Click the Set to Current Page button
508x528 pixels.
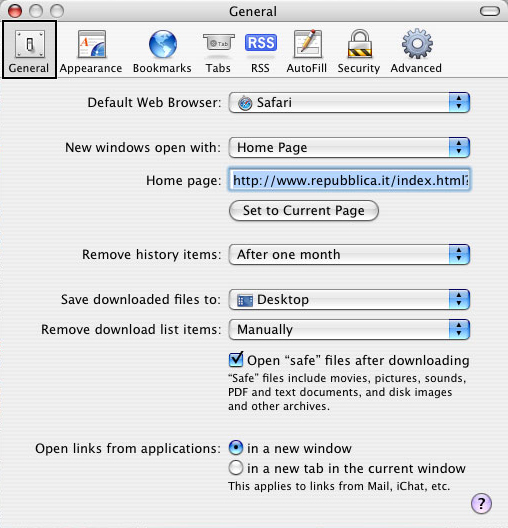click(304, 211)
